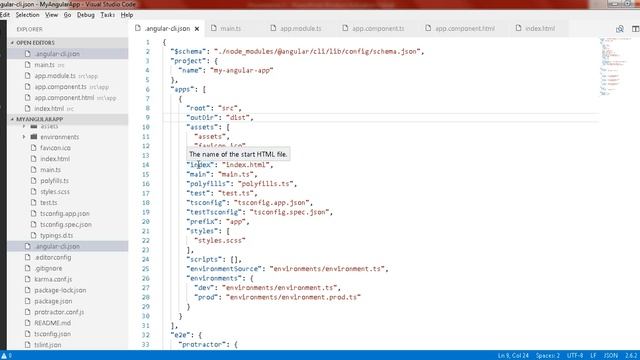640x360 pixels.
Task: Open tsconfig.spec.json in the explorer
Action: (x=67, y=224)
